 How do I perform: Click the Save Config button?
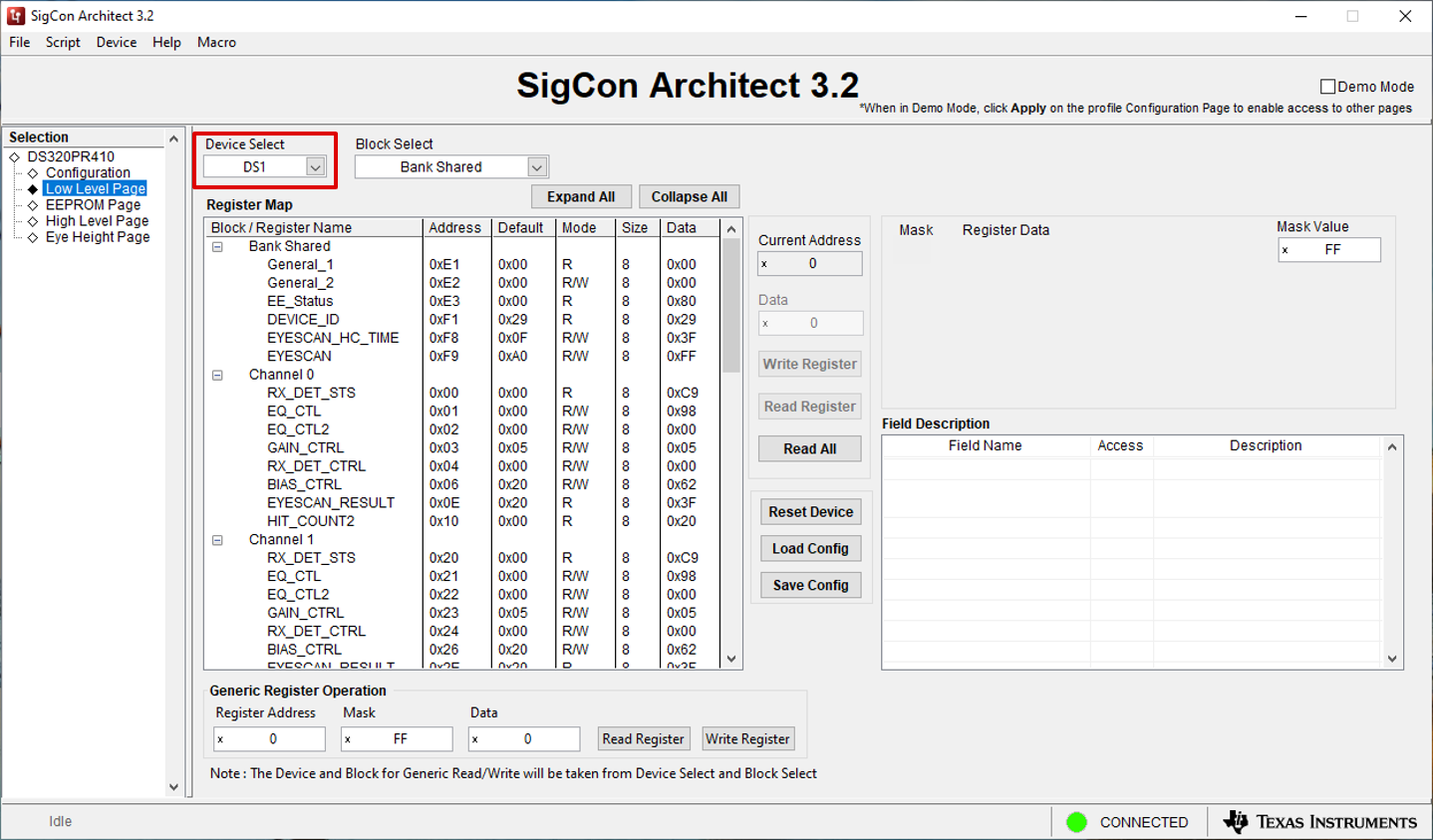(810, 586)
